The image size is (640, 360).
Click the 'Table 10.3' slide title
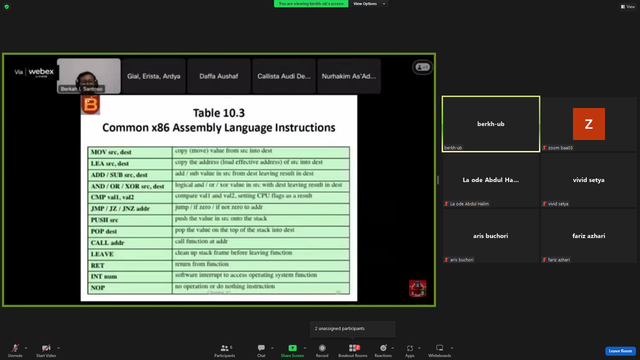tap(219, 113)
